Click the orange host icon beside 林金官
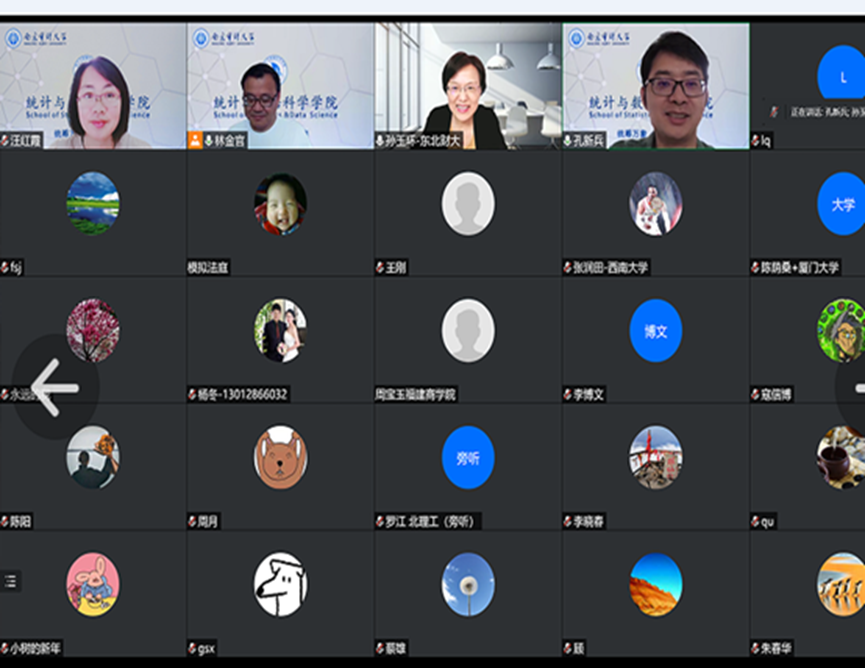 click(x=194, y=141)
